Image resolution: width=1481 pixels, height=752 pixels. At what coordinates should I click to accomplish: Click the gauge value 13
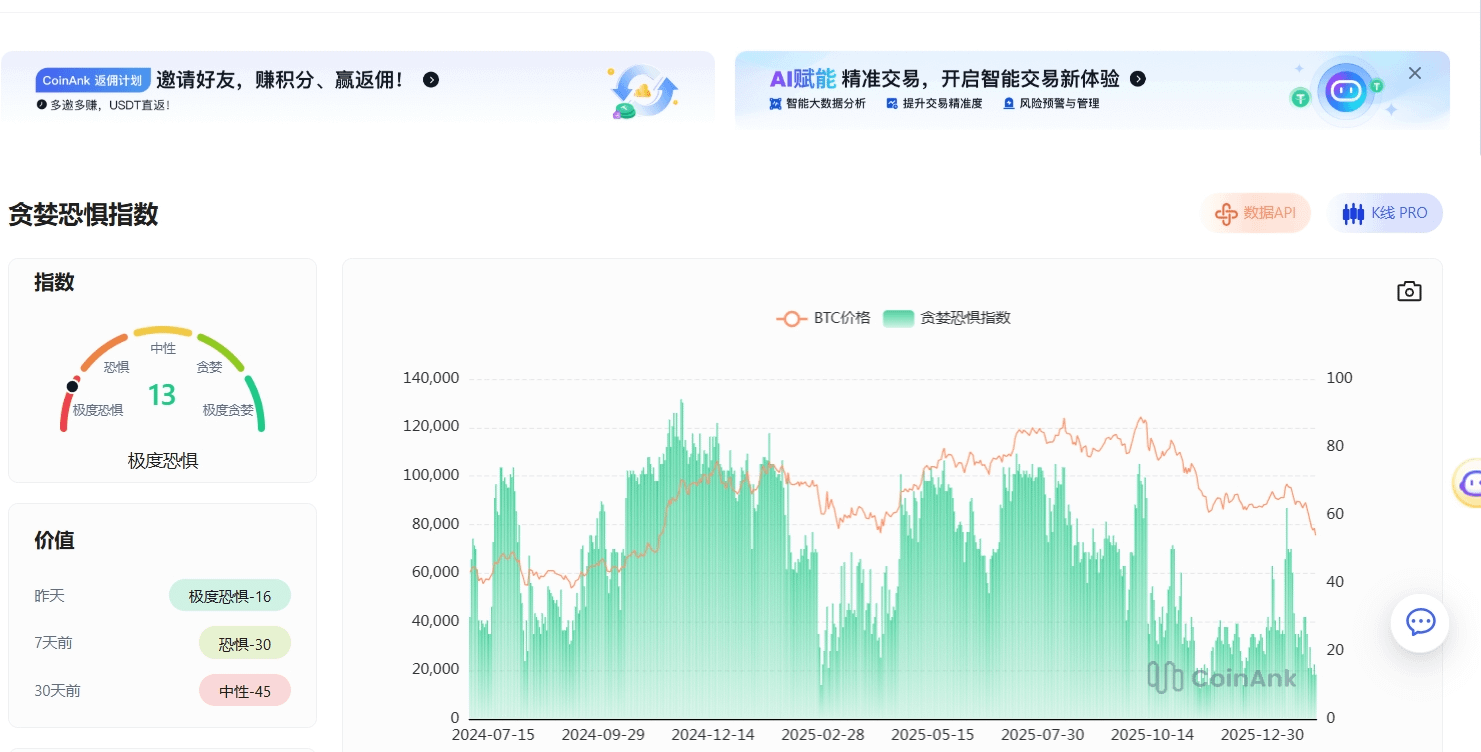[162, 395]
